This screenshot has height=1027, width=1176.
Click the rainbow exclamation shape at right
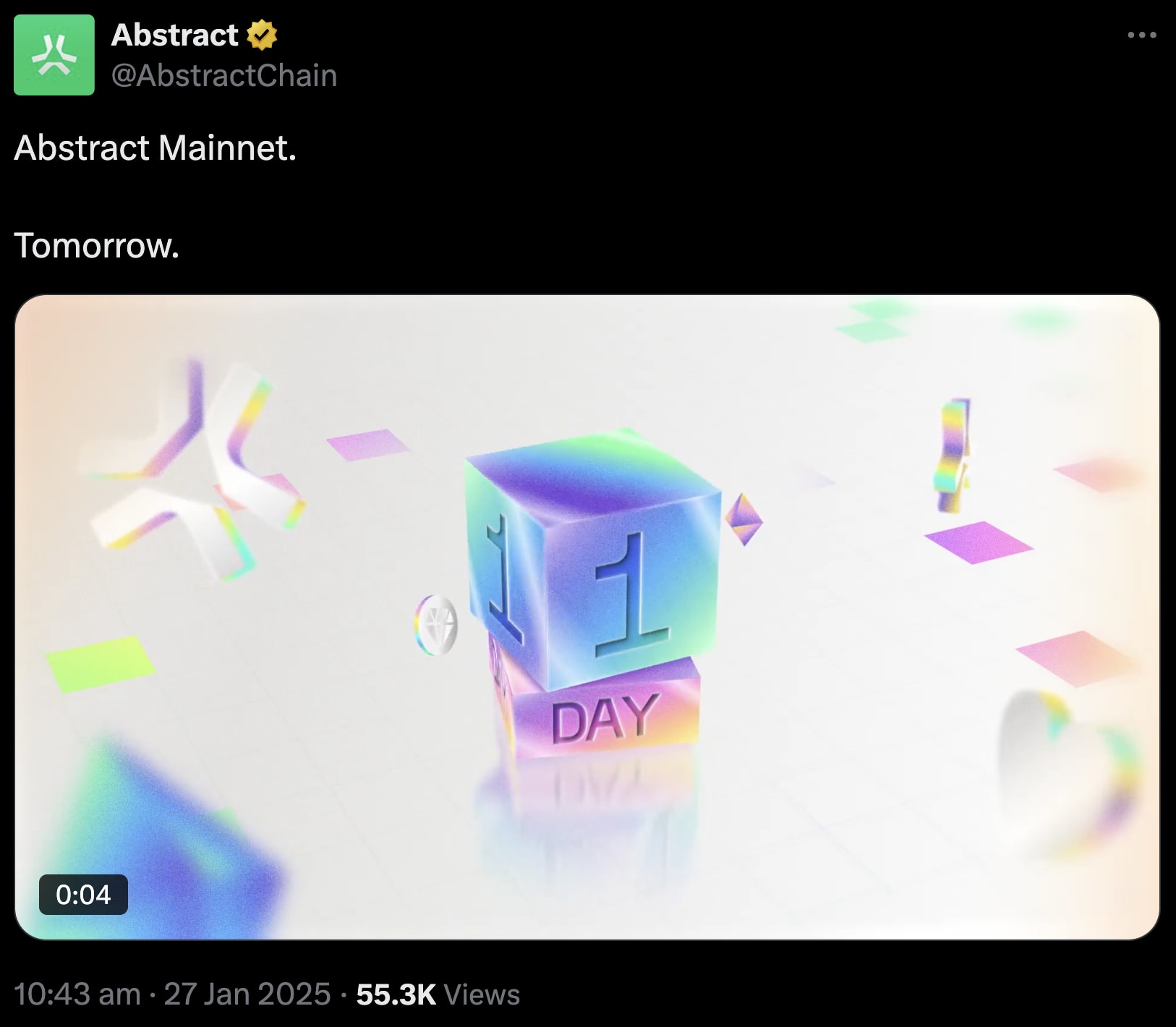(955, 456)
